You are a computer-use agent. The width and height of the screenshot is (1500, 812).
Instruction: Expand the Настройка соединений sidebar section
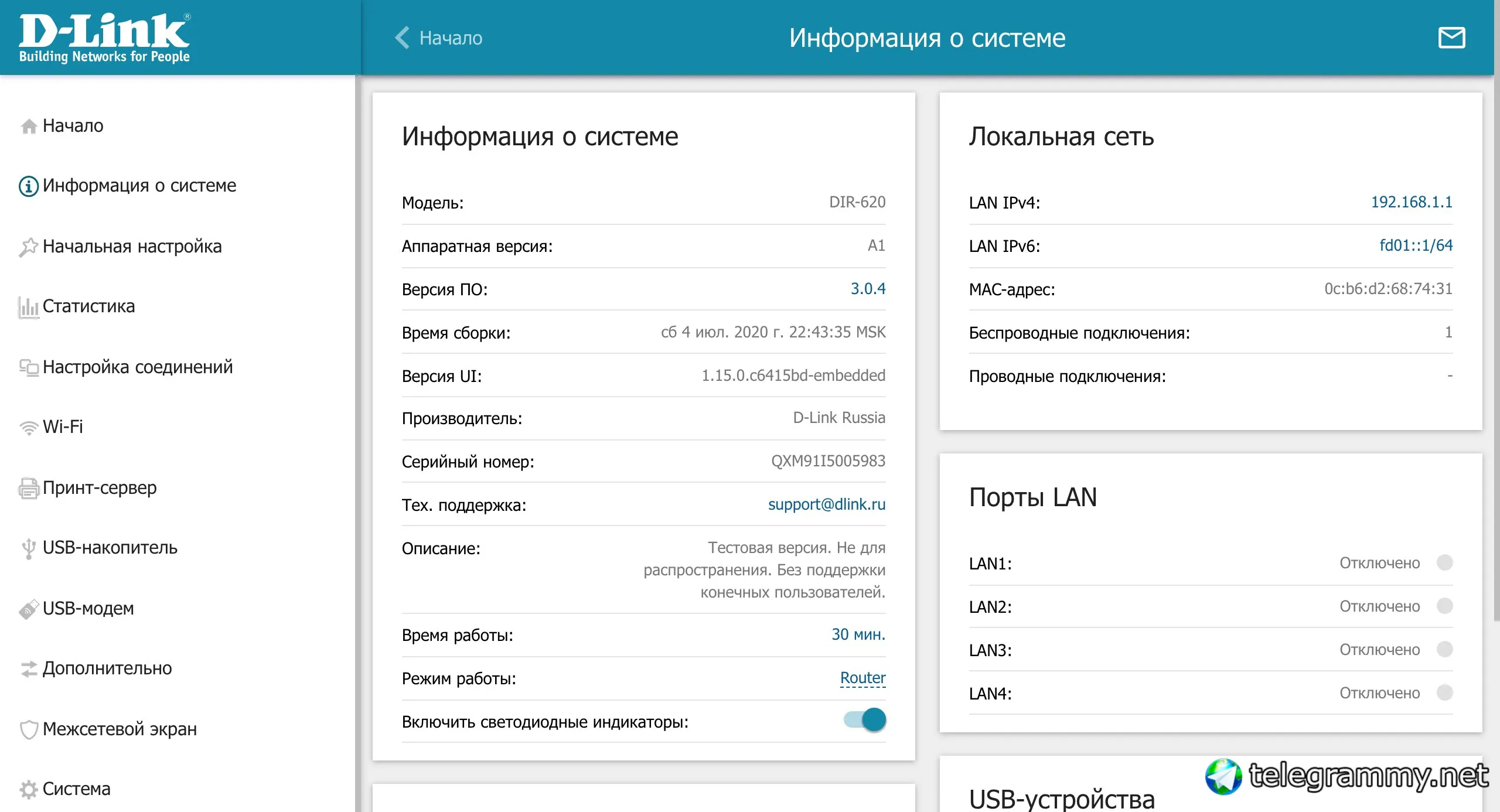click(138, 367)
